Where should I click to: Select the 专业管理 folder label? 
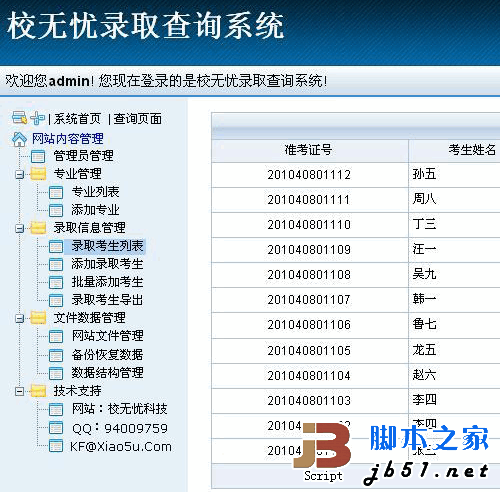point(77,174)
